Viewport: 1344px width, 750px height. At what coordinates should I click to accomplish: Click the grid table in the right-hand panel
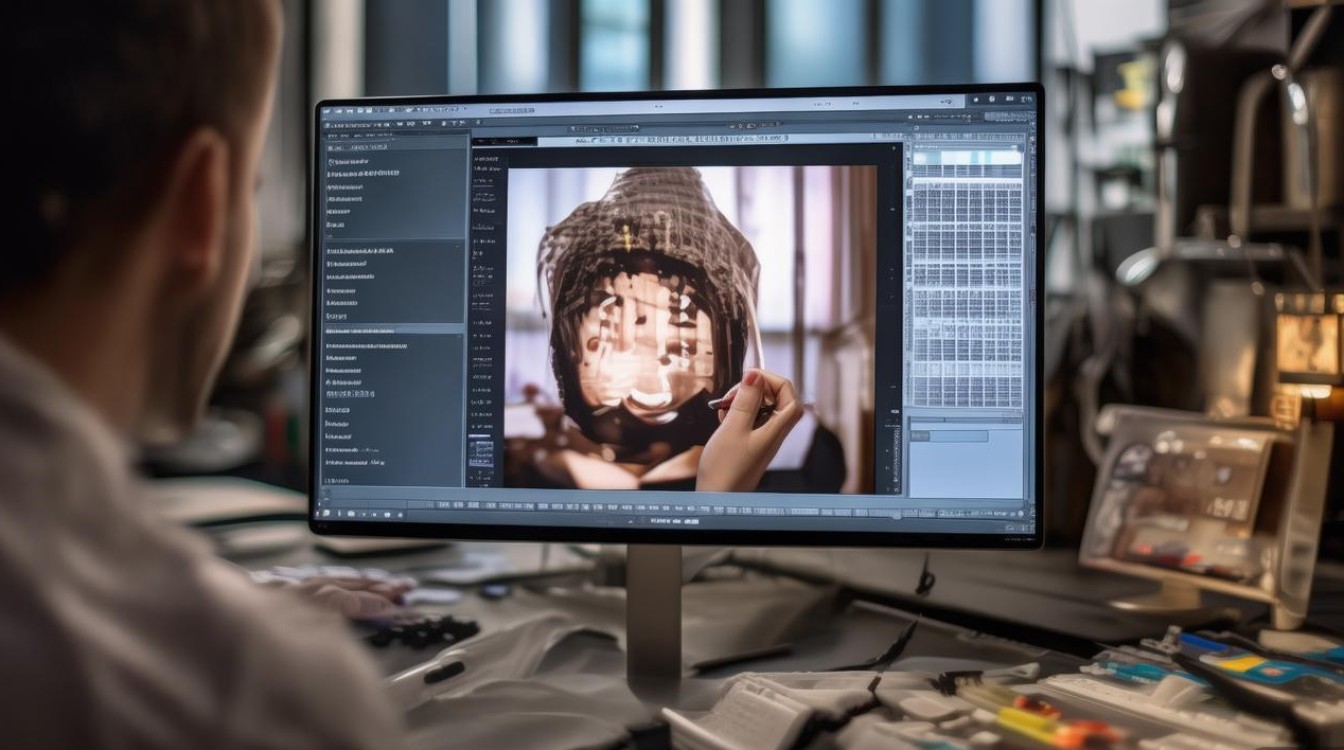967,279
